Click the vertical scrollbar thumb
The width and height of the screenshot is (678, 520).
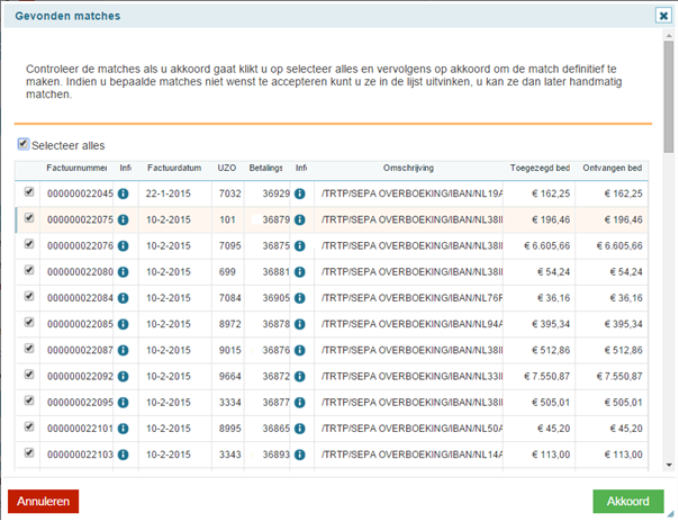tap(669, 97)
